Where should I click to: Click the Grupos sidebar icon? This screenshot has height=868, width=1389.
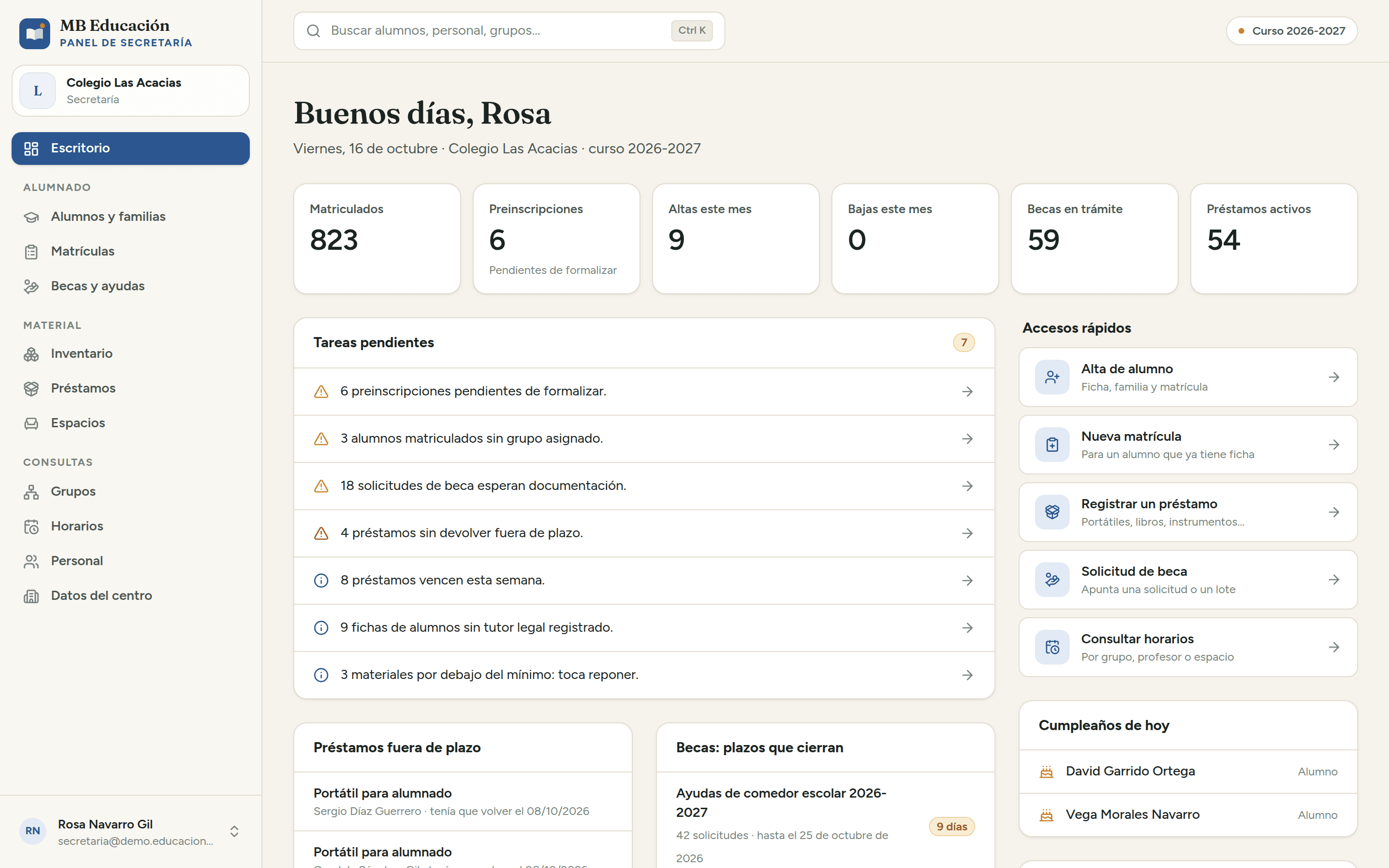coord(31,492)
